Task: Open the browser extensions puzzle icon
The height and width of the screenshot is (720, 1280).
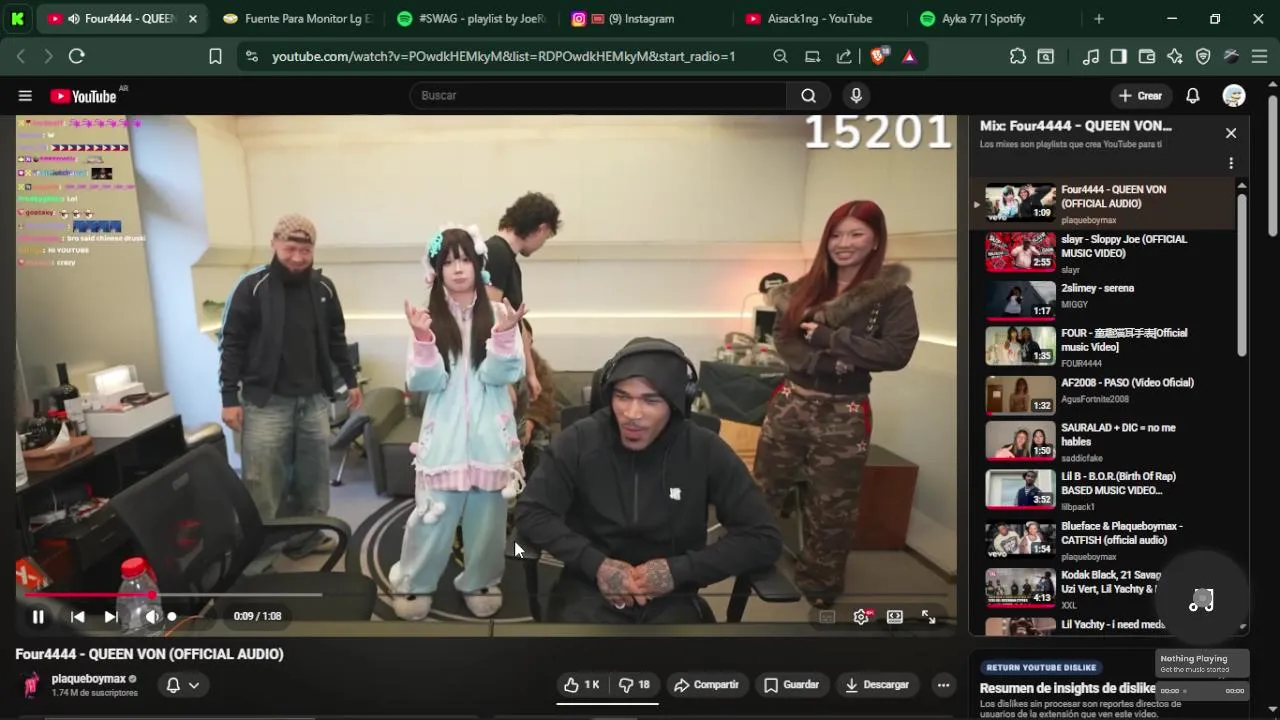Action: (1018, 57)
